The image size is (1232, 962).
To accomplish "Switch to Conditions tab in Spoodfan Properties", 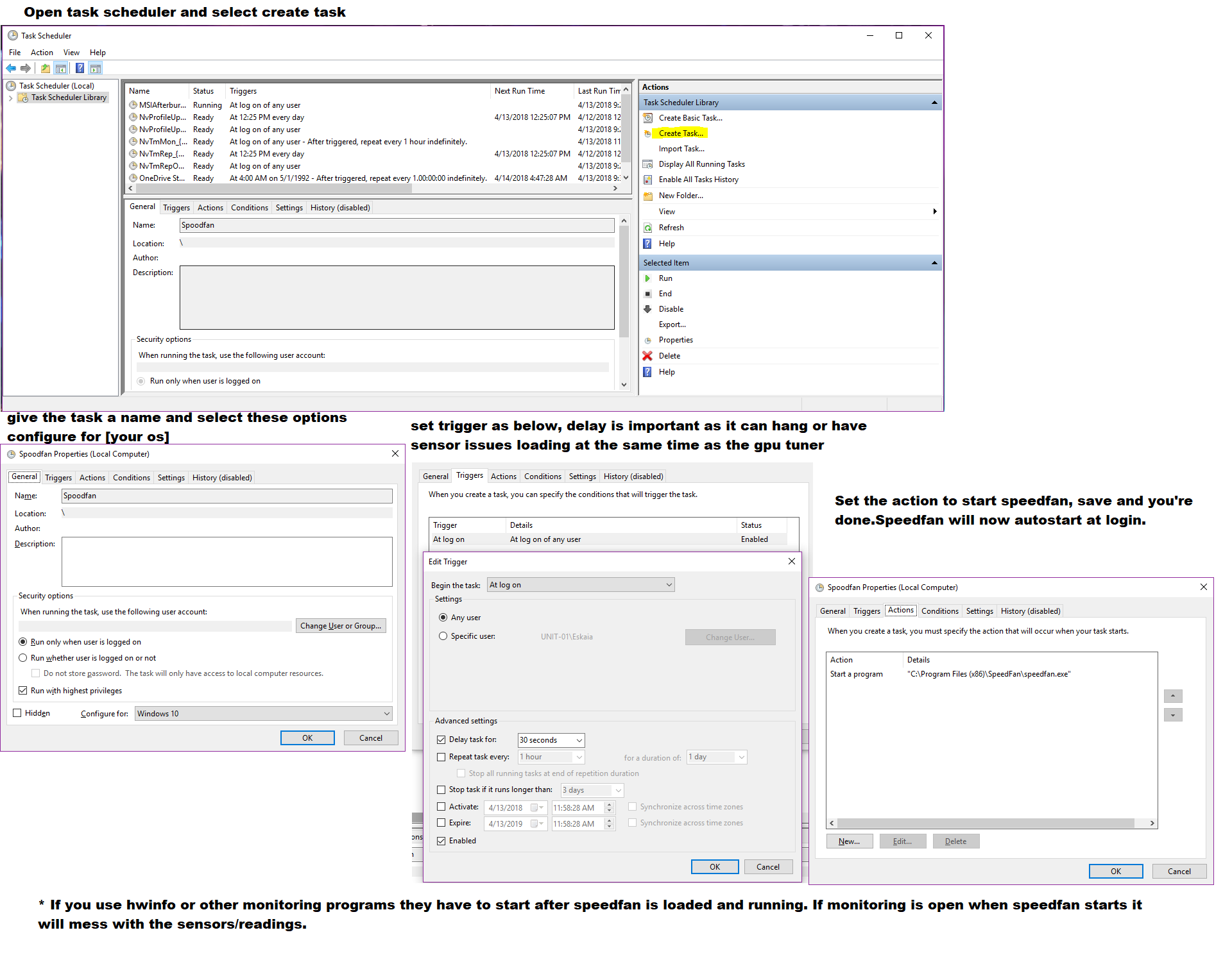I will (x=131, y=478).
